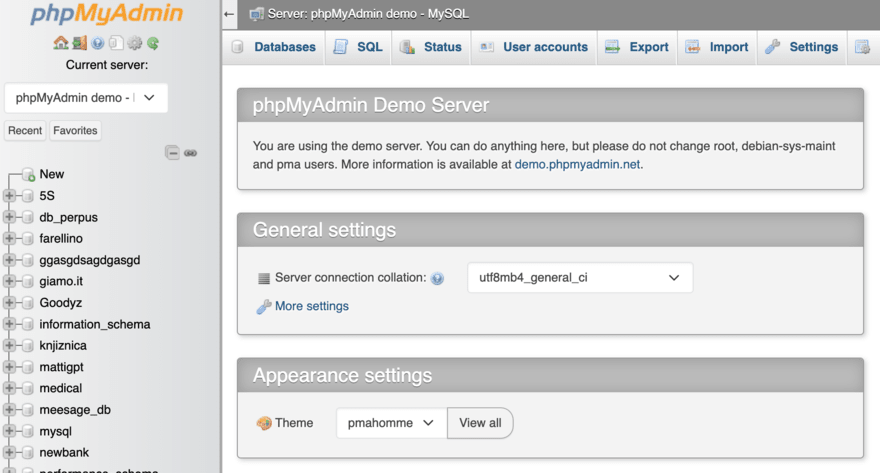
Task: Go to the Status tab
Action: tap(431, 47)
